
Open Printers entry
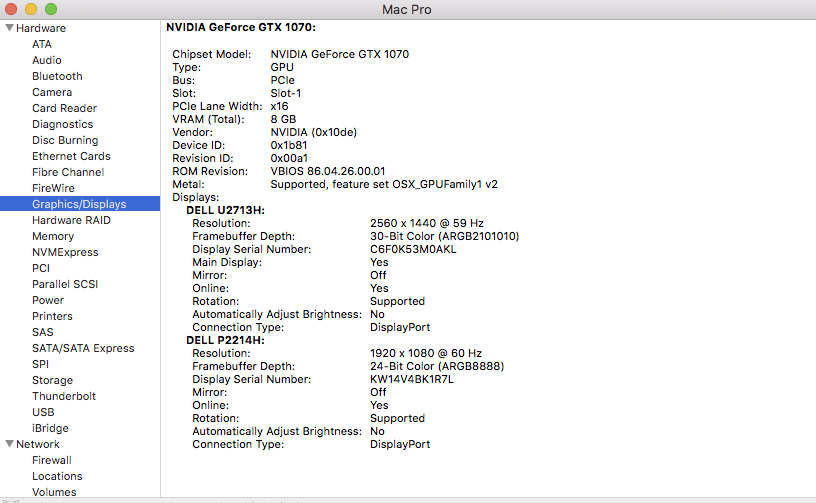(52, 316)
